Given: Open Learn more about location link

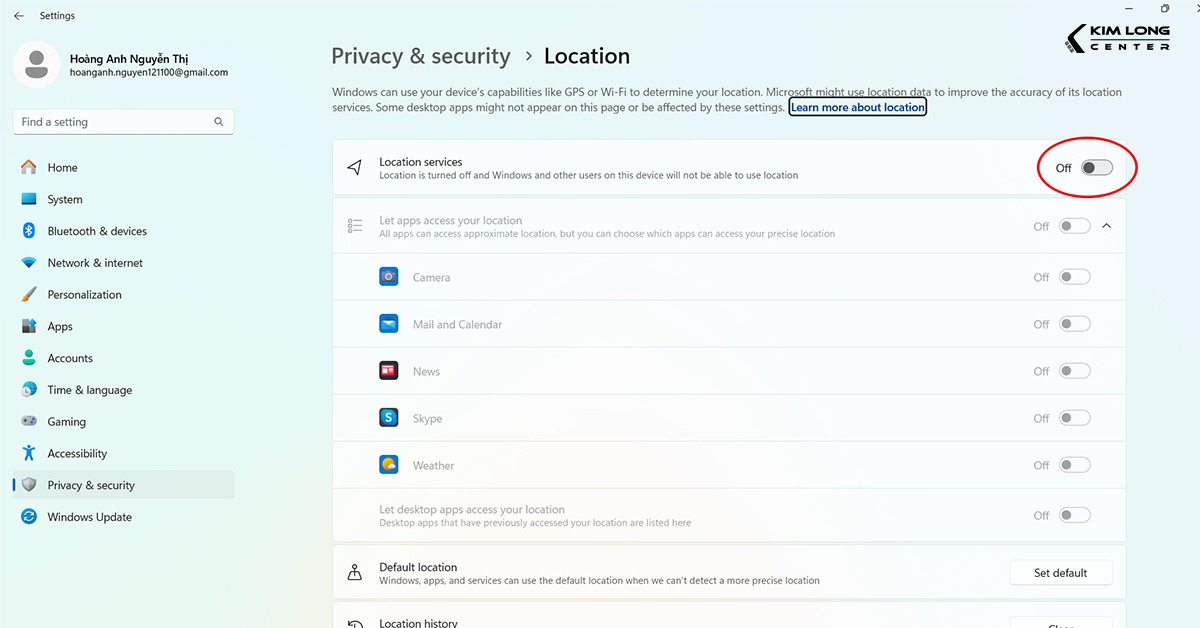Looking at the screenshot, I should click(x=858, y=107).
